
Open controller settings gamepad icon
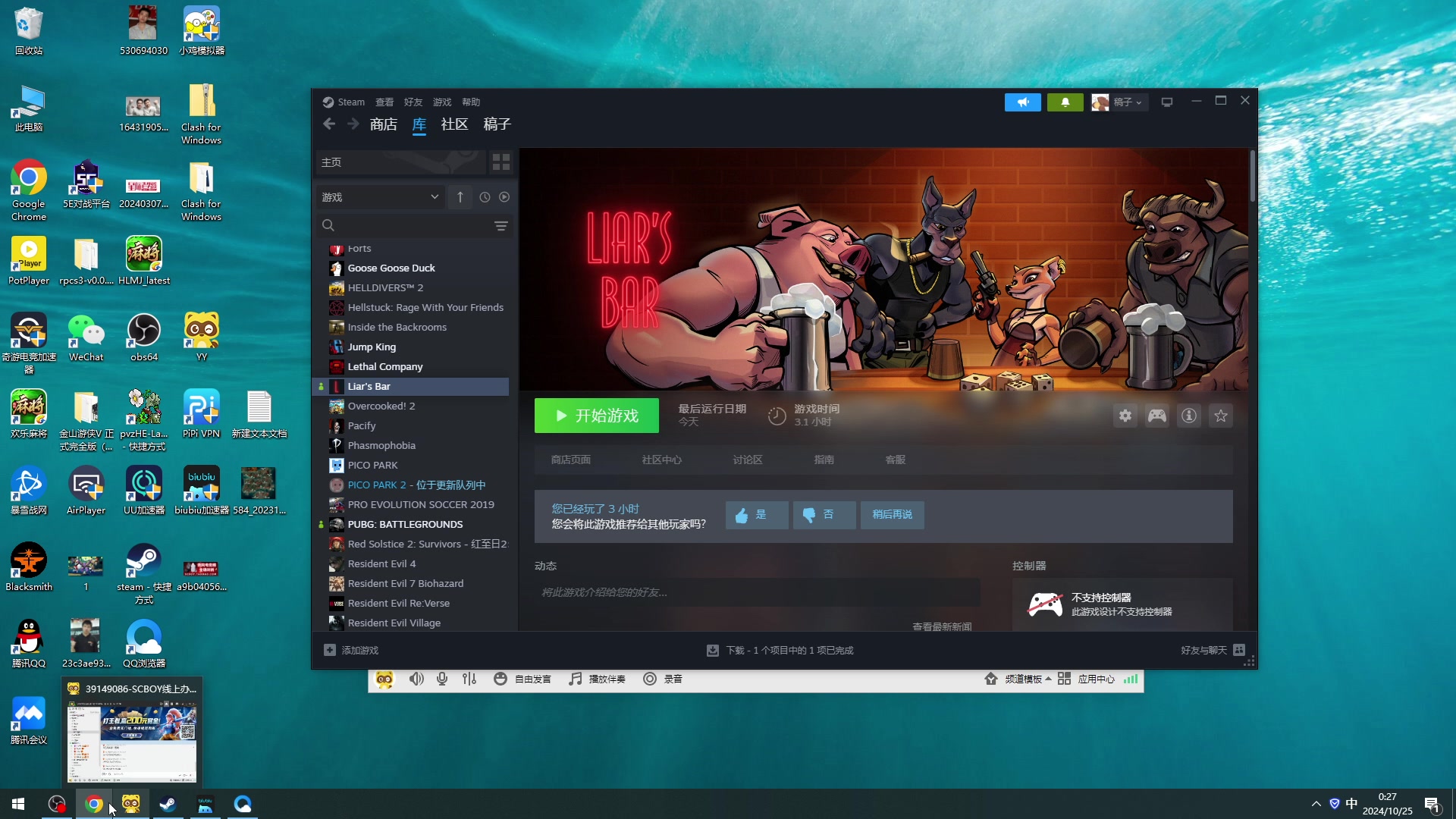coord(1157,416)
